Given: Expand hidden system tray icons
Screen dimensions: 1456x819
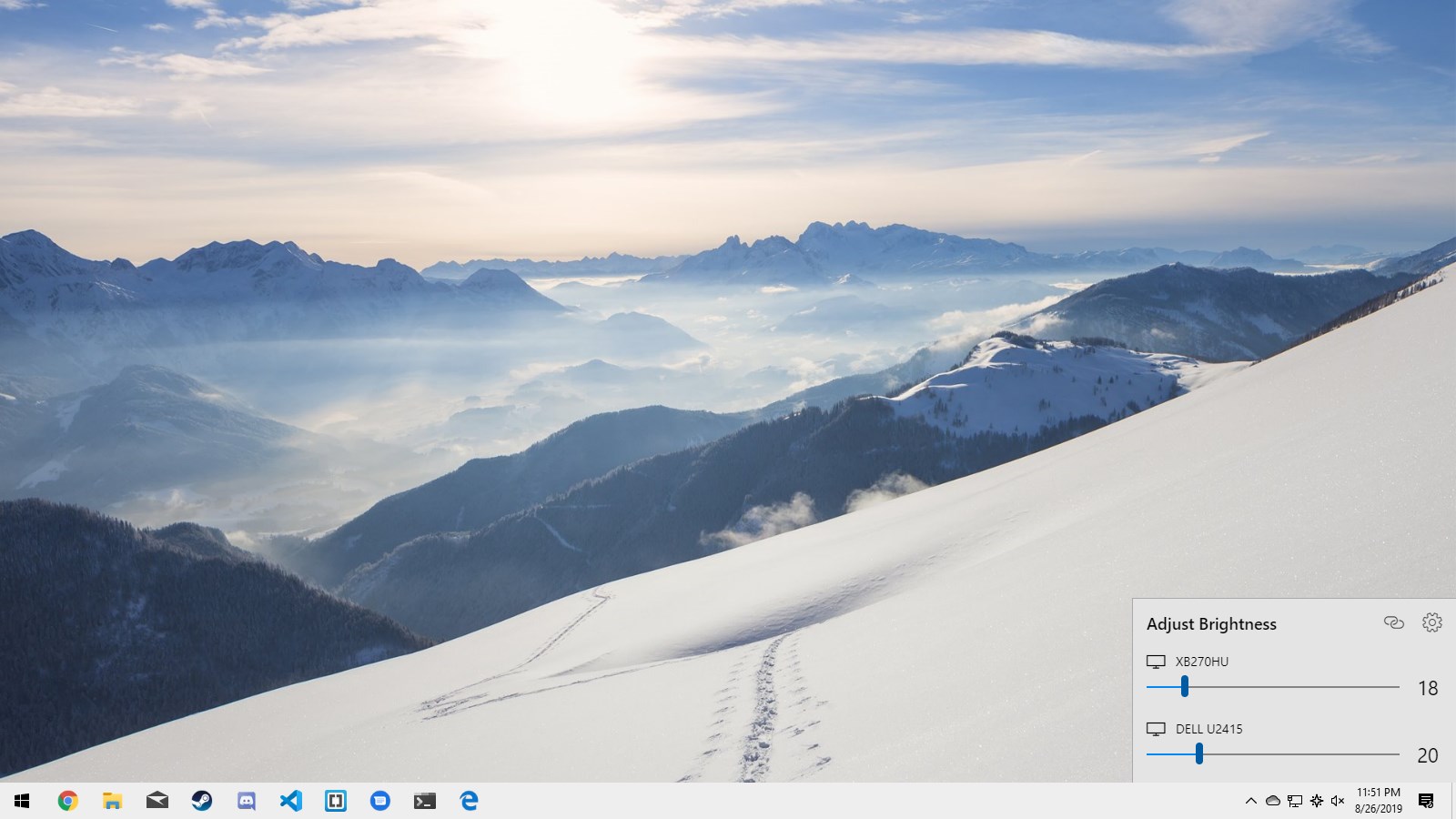Looking at the screenshot, I should coord(1251,802).
